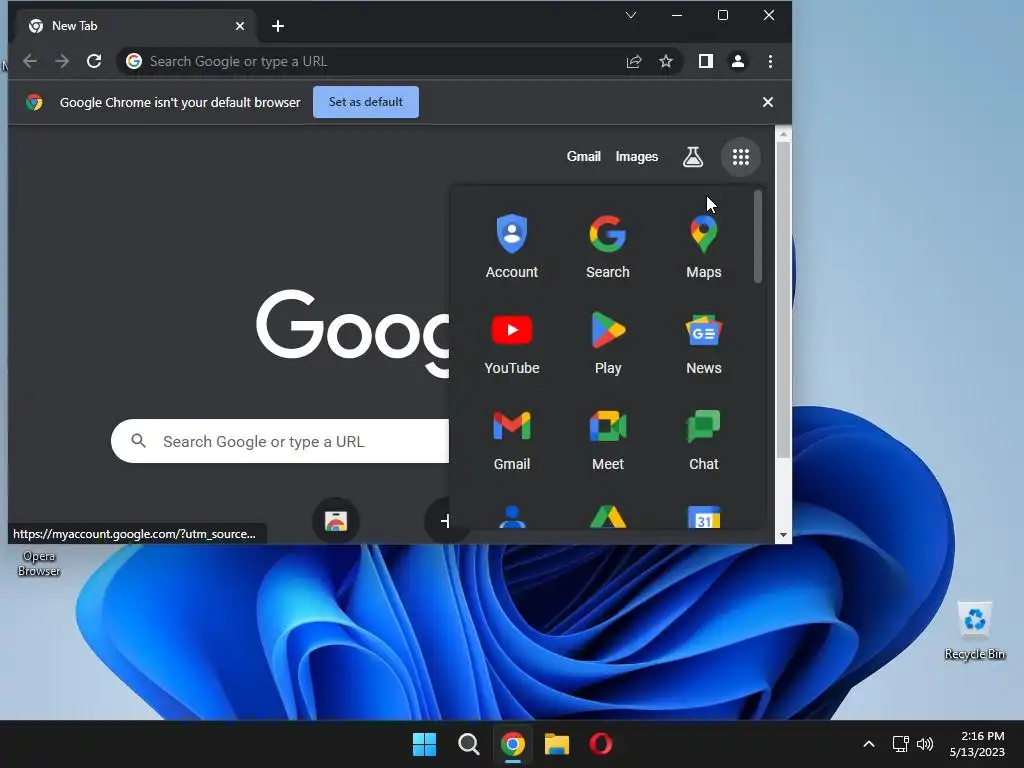Click the Google search box
Viewport: 1024px width, 768px height.
[x=281, y=441]
